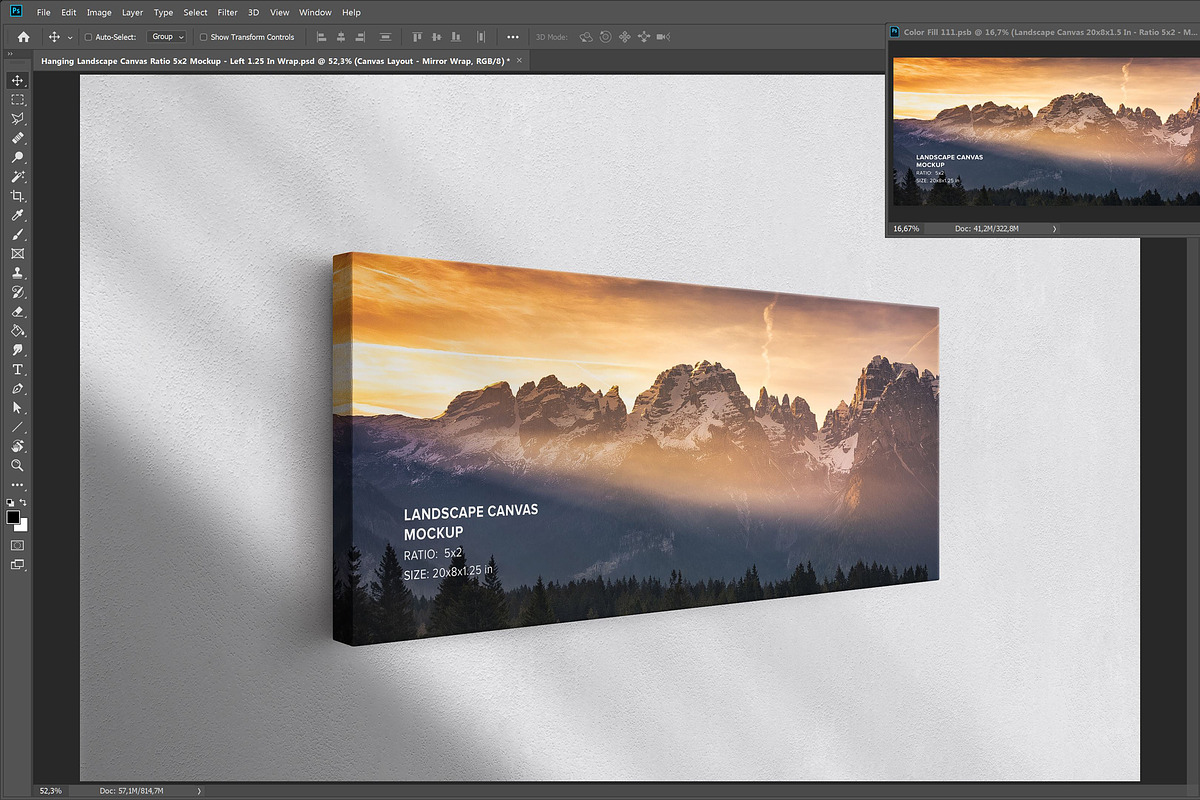Open the Layer menu
This screenshot has height=800, width=1200.
click(132, 13)
